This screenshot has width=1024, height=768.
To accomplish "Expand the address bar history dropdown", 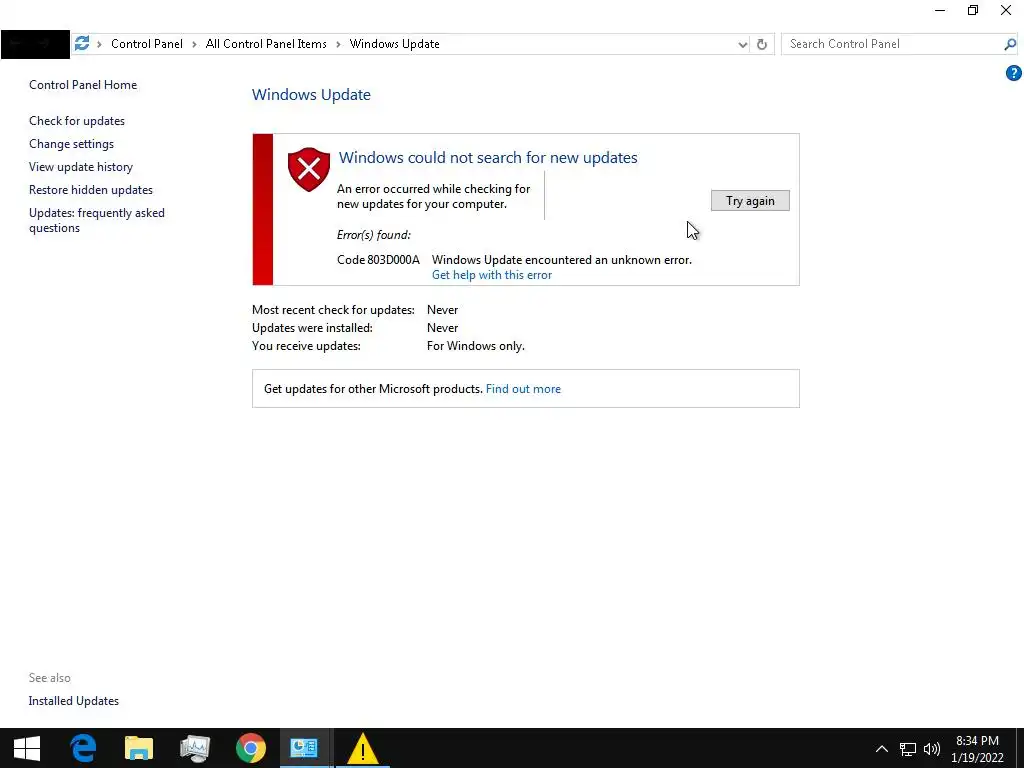I will tap(743, 44).
